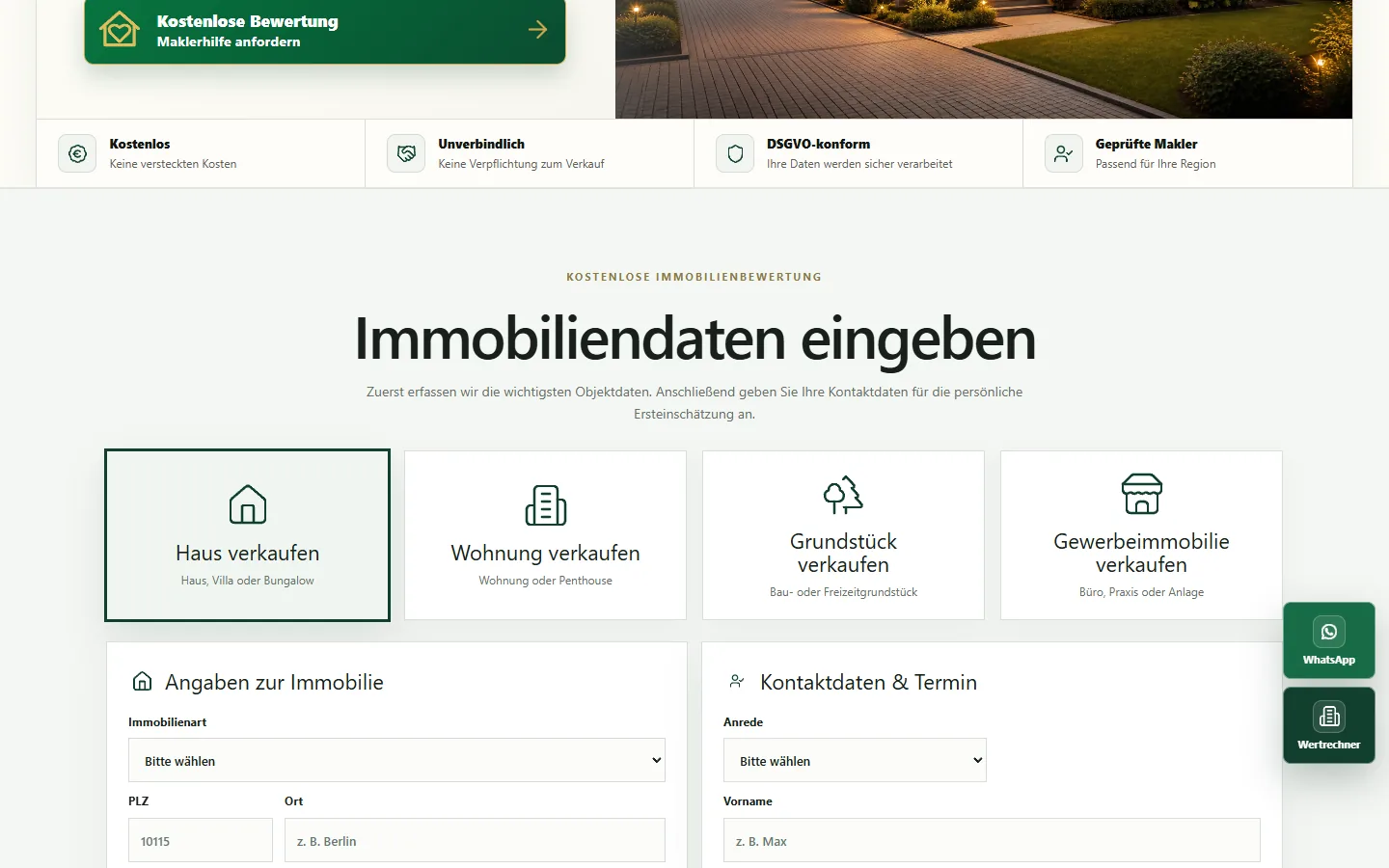This screenshot has height=868, width=1389.
Task: Click the storefront icon in Gewerbeimmobilie verkaufen card
Action: 1142,494
